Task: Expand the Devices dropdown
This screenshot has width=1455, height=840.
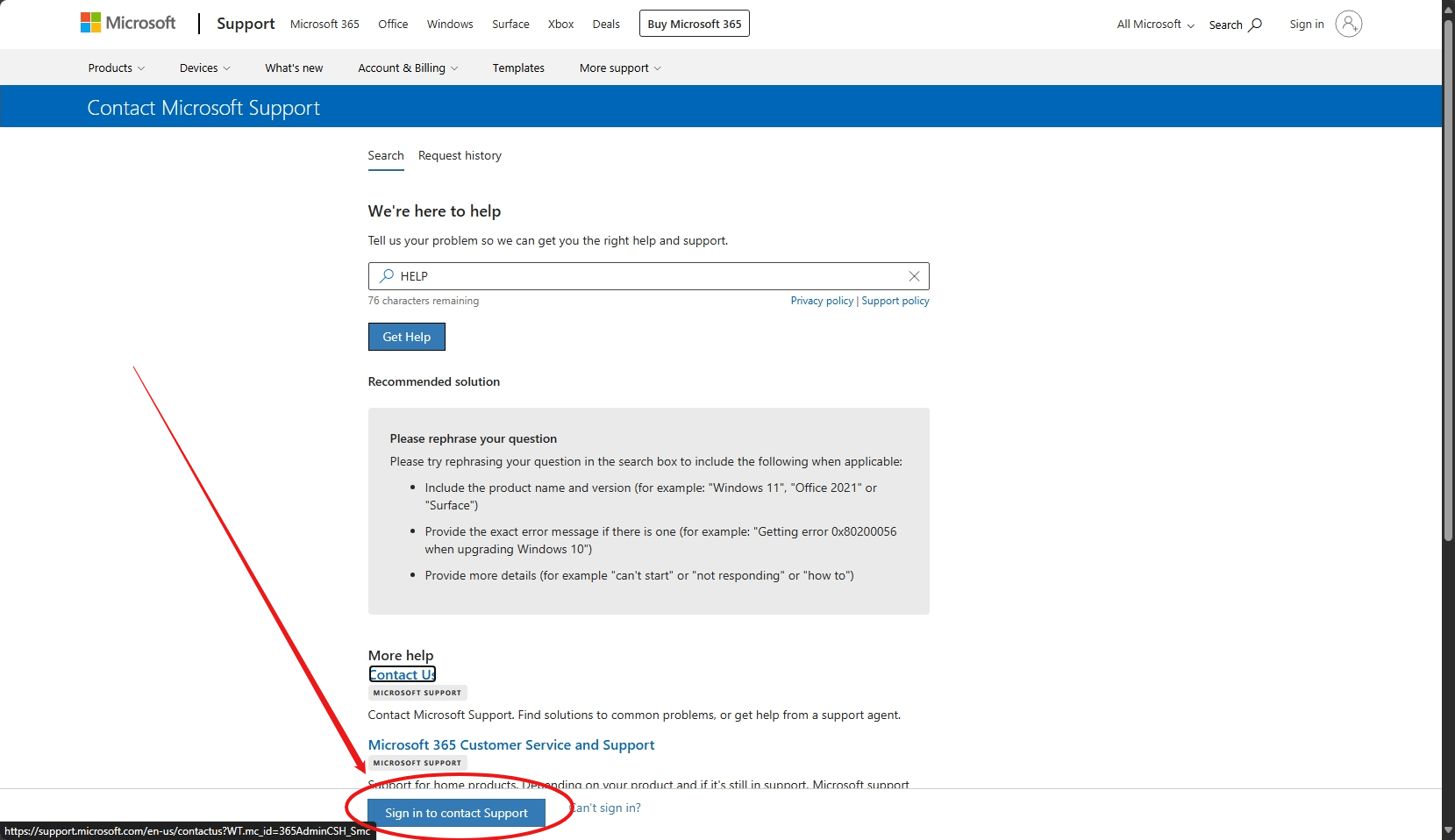Action: [x=205, y=68]
